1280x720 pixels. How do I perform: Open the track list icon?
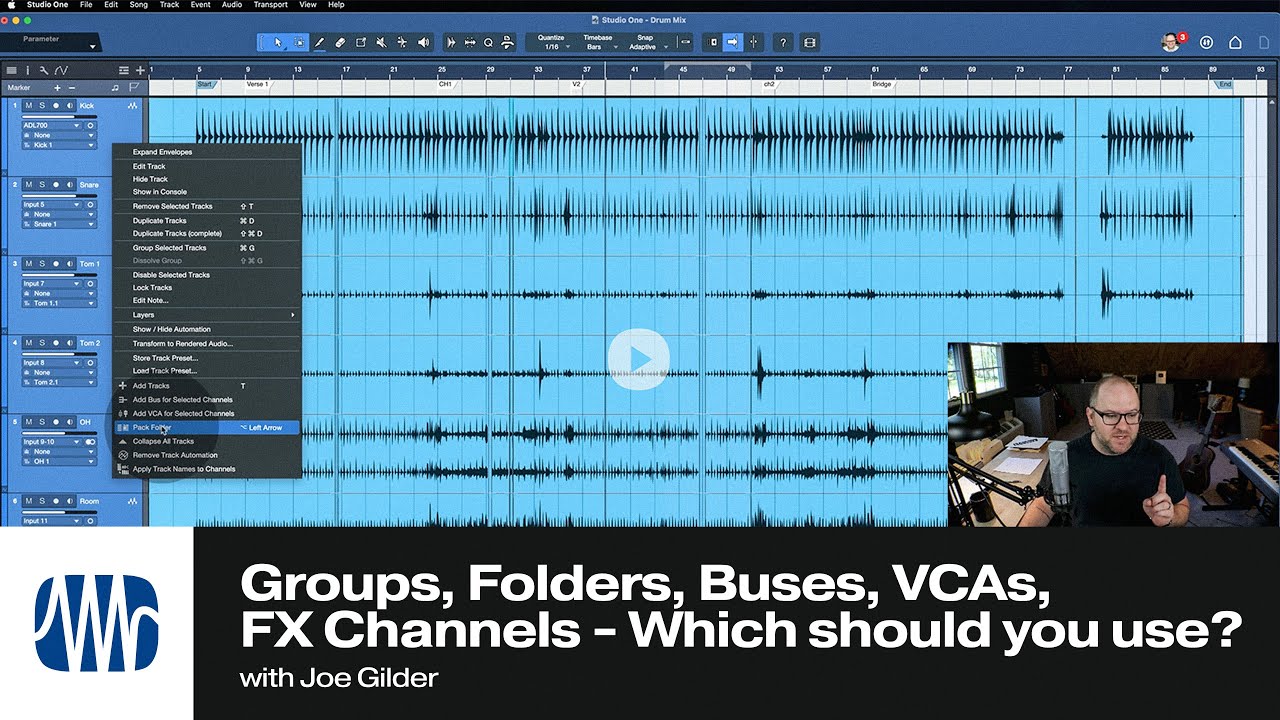(11, 70)
